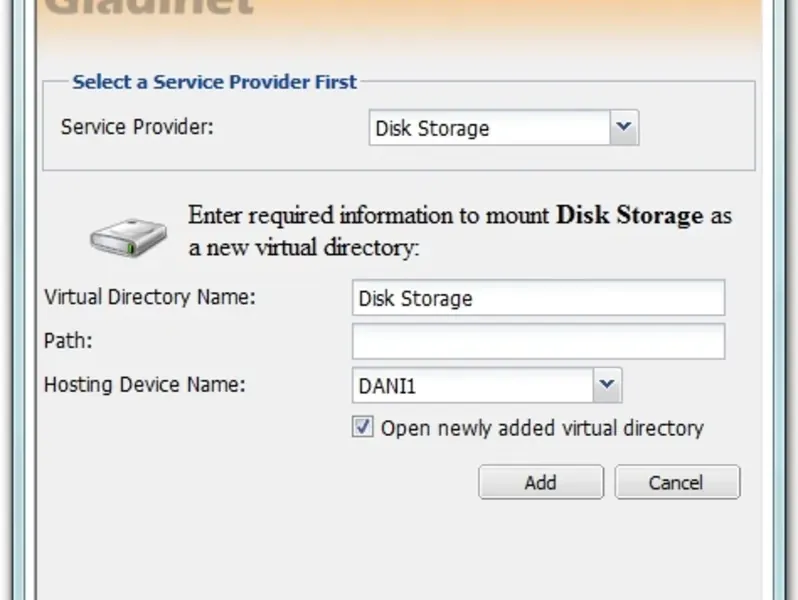The height and width of the screenshot is (600, 798).
Task: Click the Gladinet logo at the top
Action: [150, 8]
